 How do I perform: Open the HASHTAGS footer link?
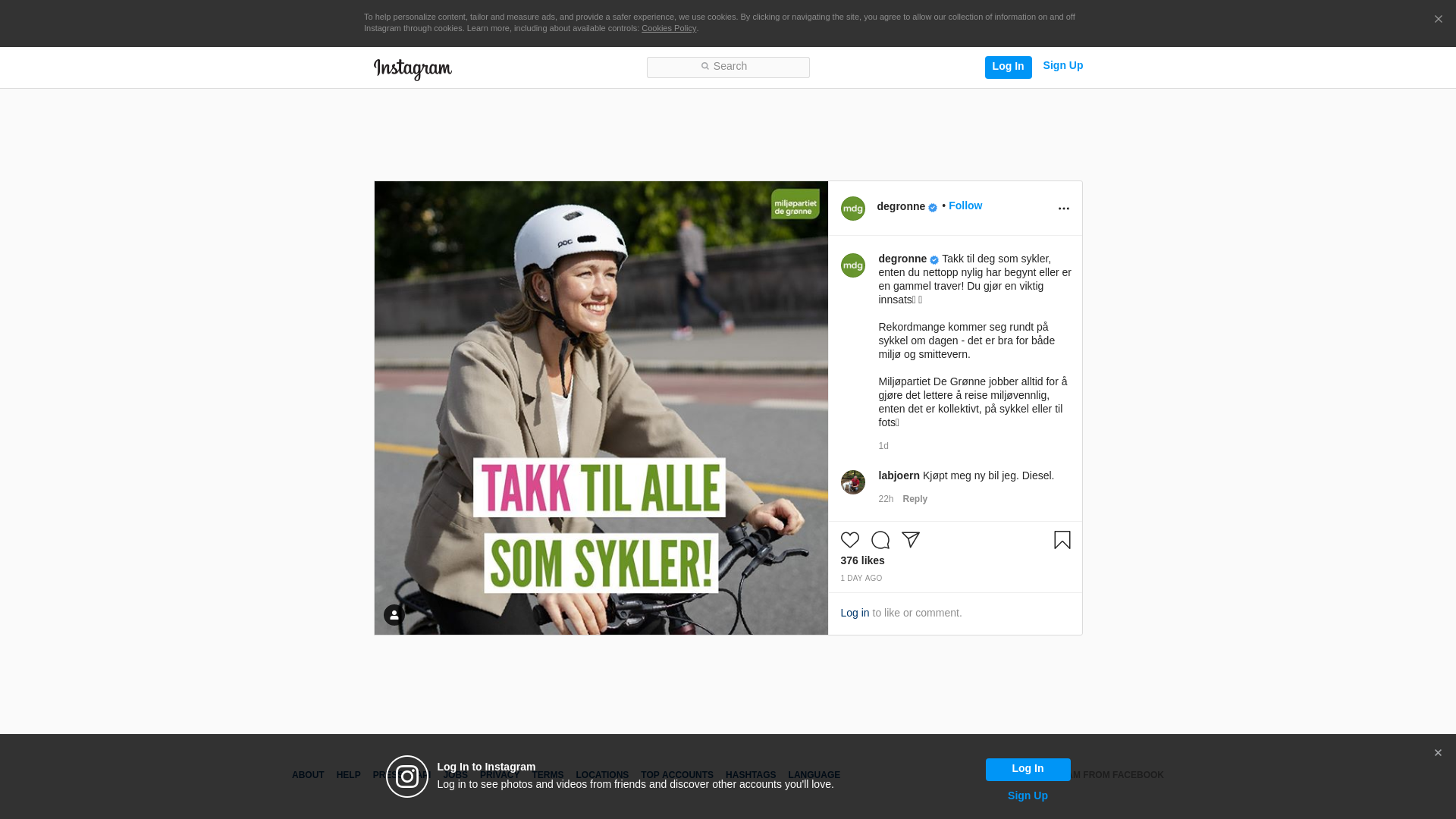[750, 775]
